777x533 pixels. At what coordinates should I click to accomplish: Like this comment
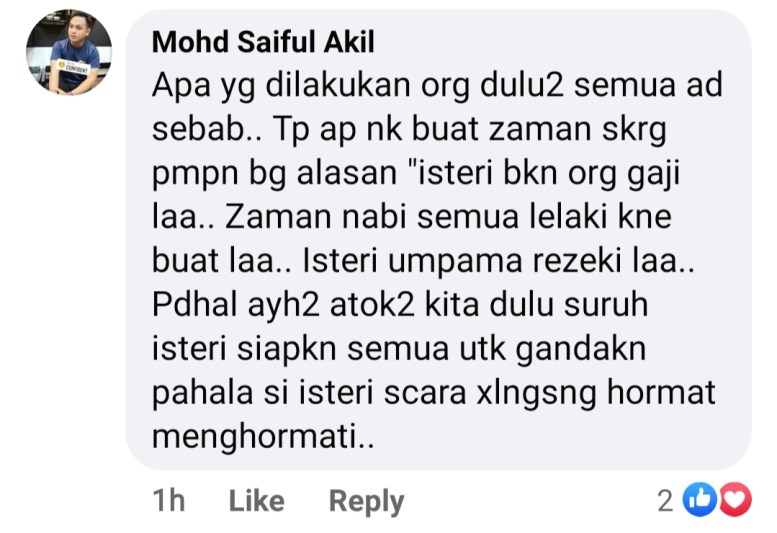(257, 500)
